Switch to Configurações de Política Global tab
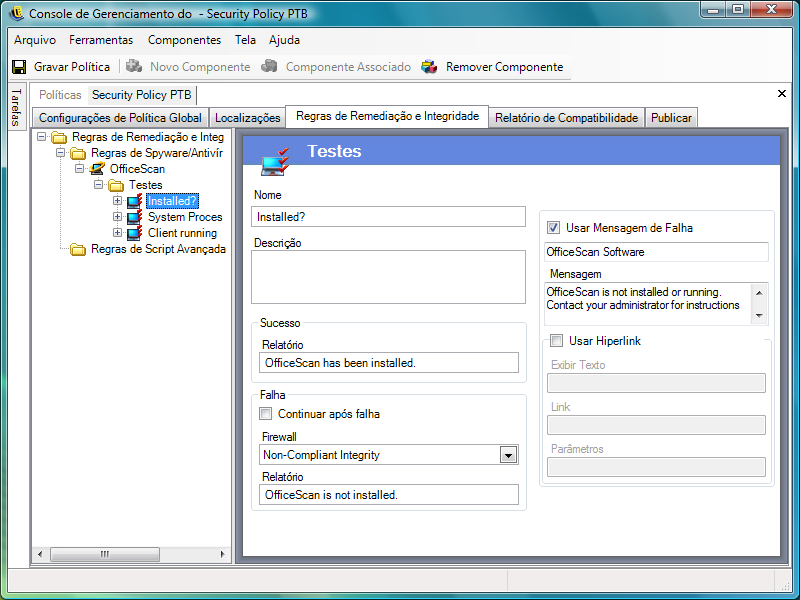Image resolution: width=800 pixels, height=600 pixels. coord(120,118)
